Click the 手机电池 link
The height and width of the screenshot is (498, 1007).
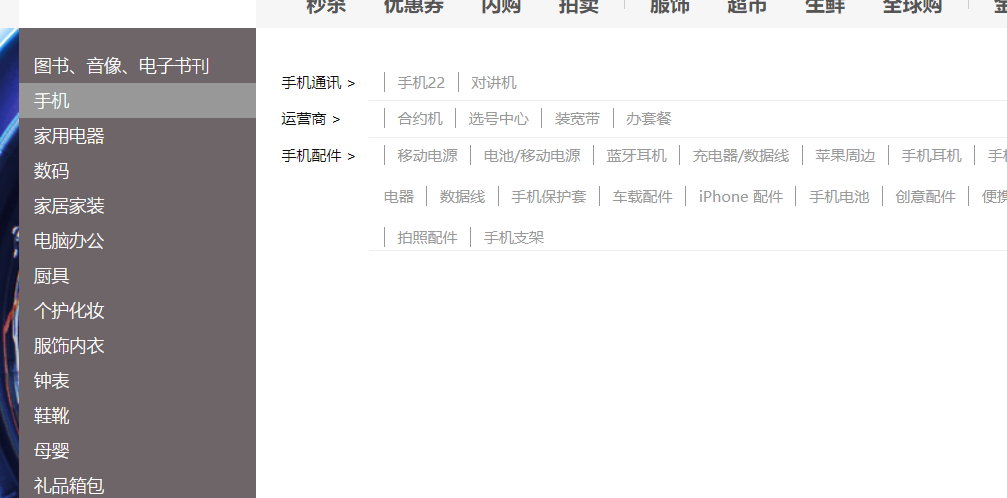[x=839, y=197]
